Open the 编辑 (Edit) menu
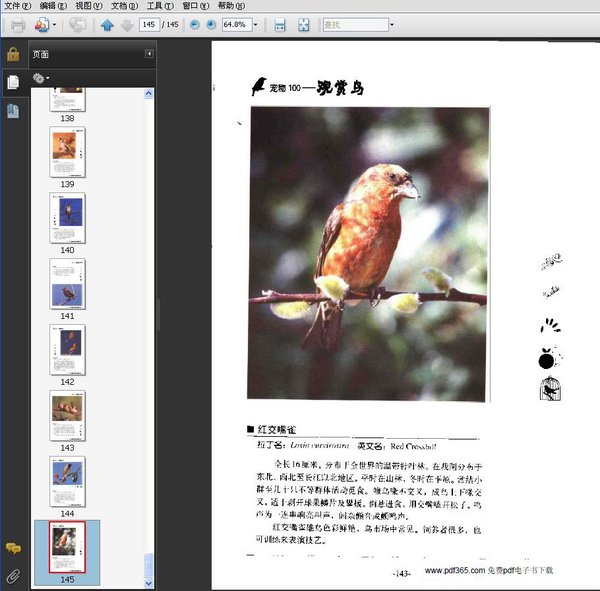The image size is (600, 591). pos(53,6)
